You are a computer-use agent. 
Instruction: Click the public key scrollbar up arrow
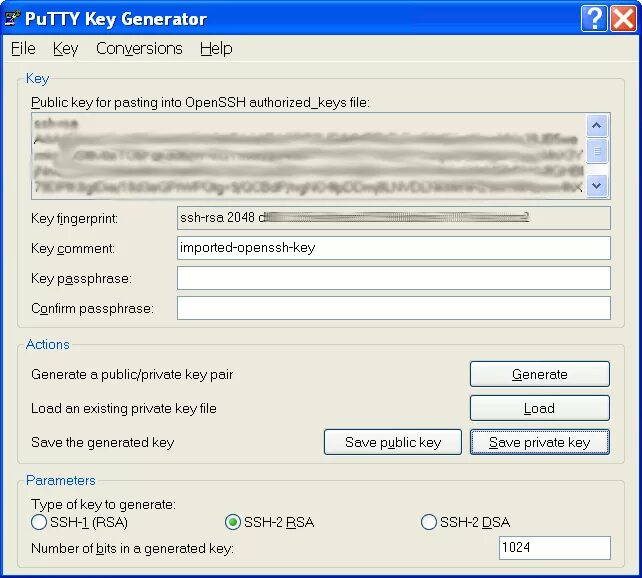597,126
